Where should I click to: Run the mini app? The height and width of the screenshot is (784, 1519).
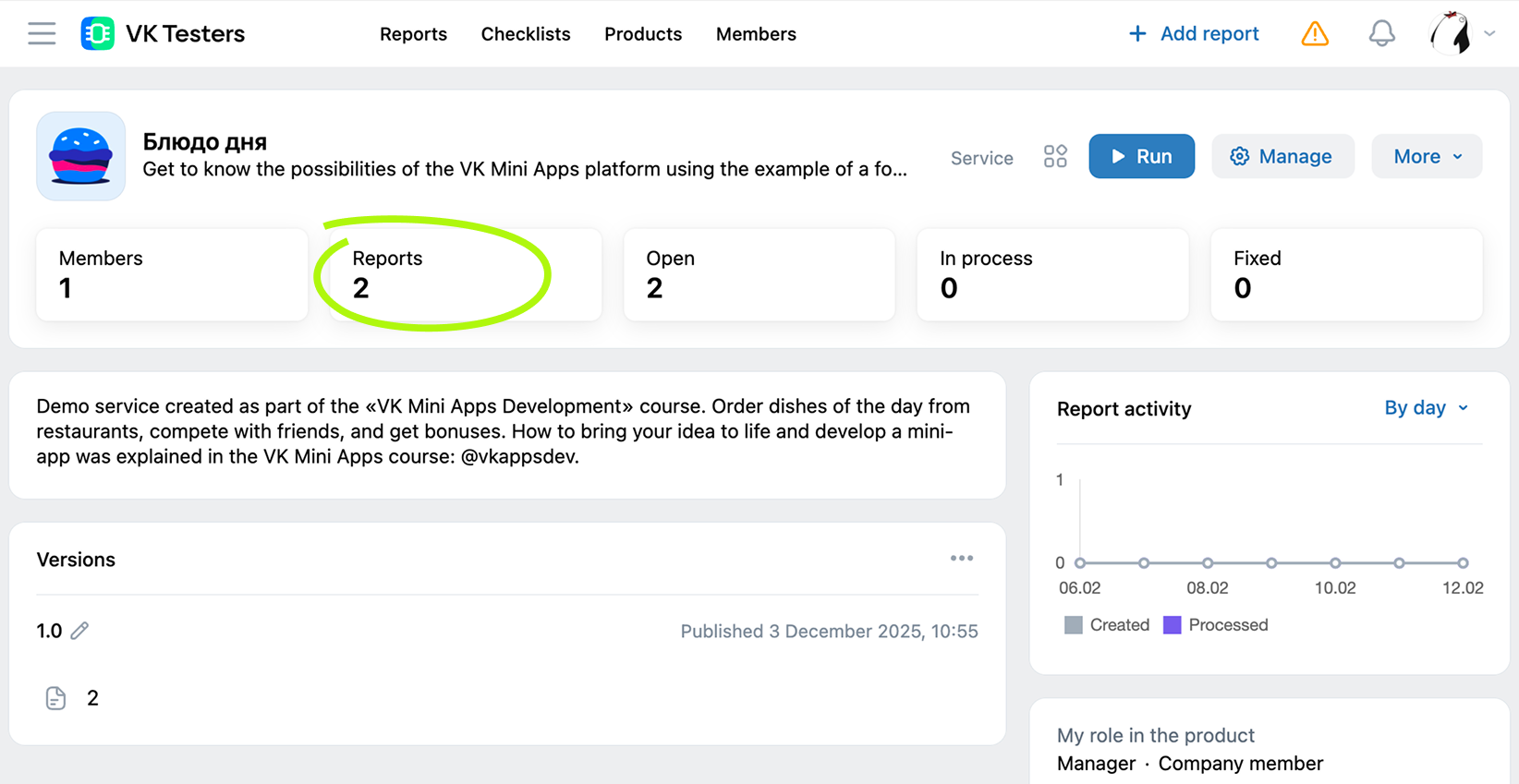[1141, 156]
